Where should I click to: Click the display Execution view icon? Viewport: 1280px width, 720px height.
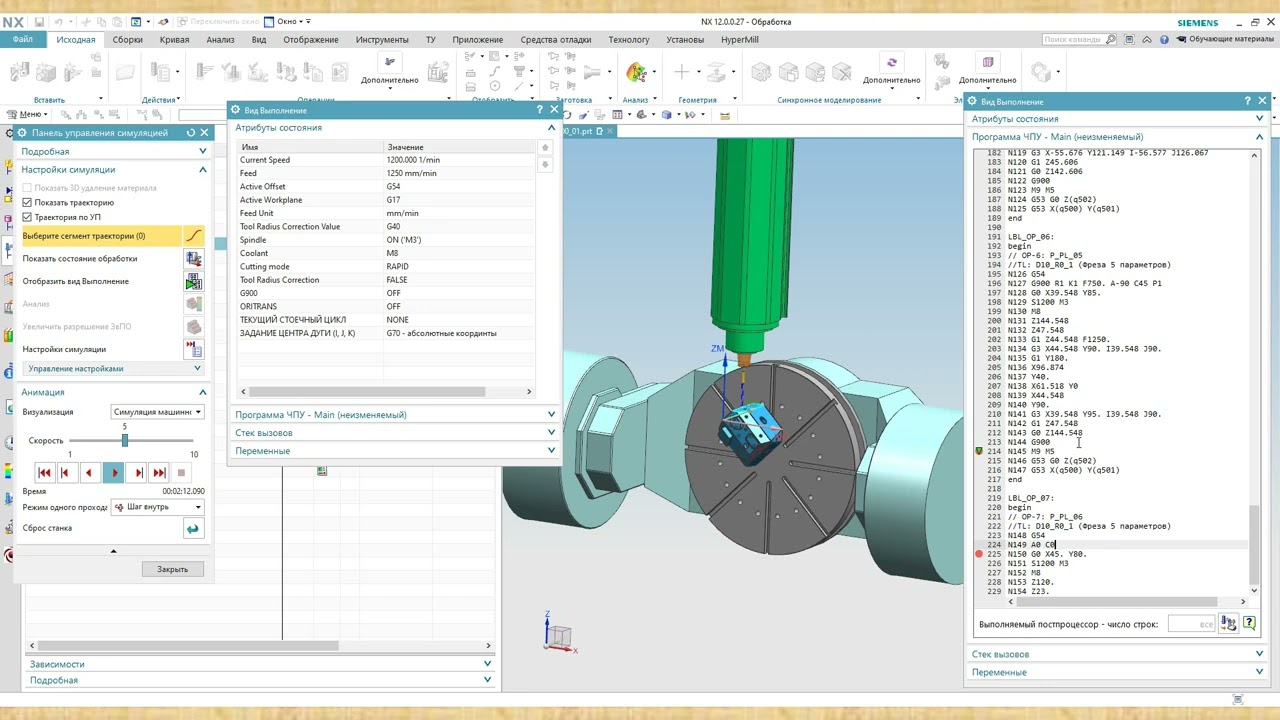click(193, 282)
